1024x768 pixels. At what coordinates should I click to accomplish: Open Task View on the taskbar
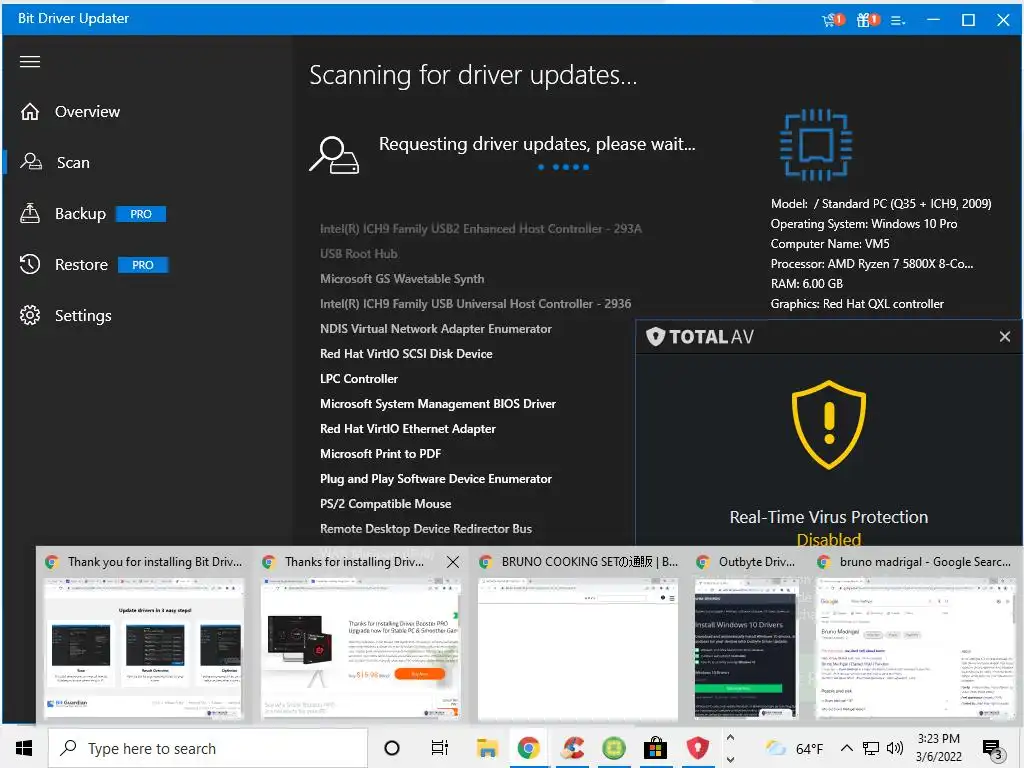[x=440, y=748]
